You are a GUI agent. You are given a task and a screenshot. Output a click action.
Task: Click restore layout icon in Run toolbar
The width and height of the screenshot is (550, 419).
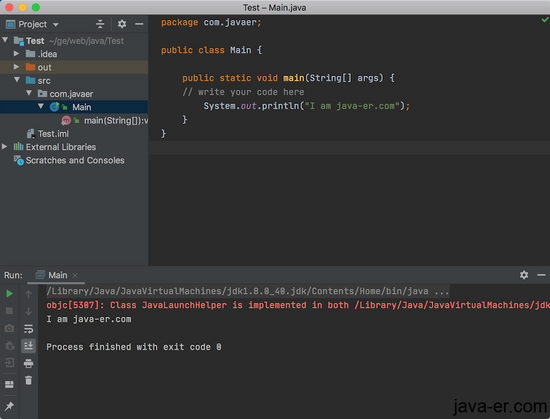[9, 384]
